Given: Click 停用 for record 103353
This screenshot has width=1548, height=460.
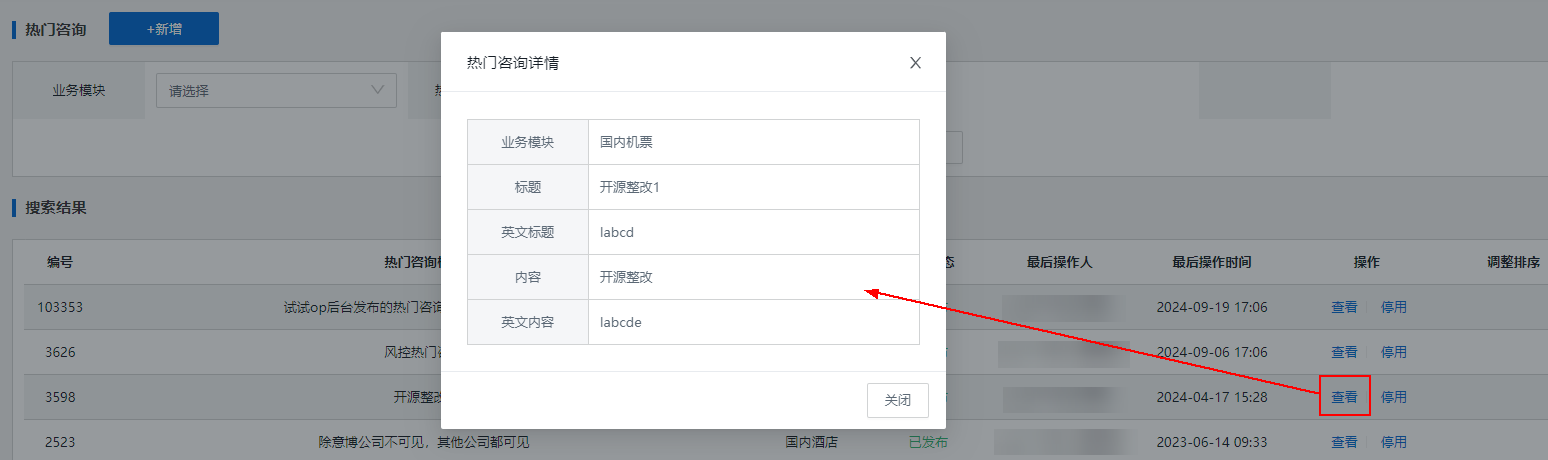Looking at the screenshot, I should pos(1394,307).
